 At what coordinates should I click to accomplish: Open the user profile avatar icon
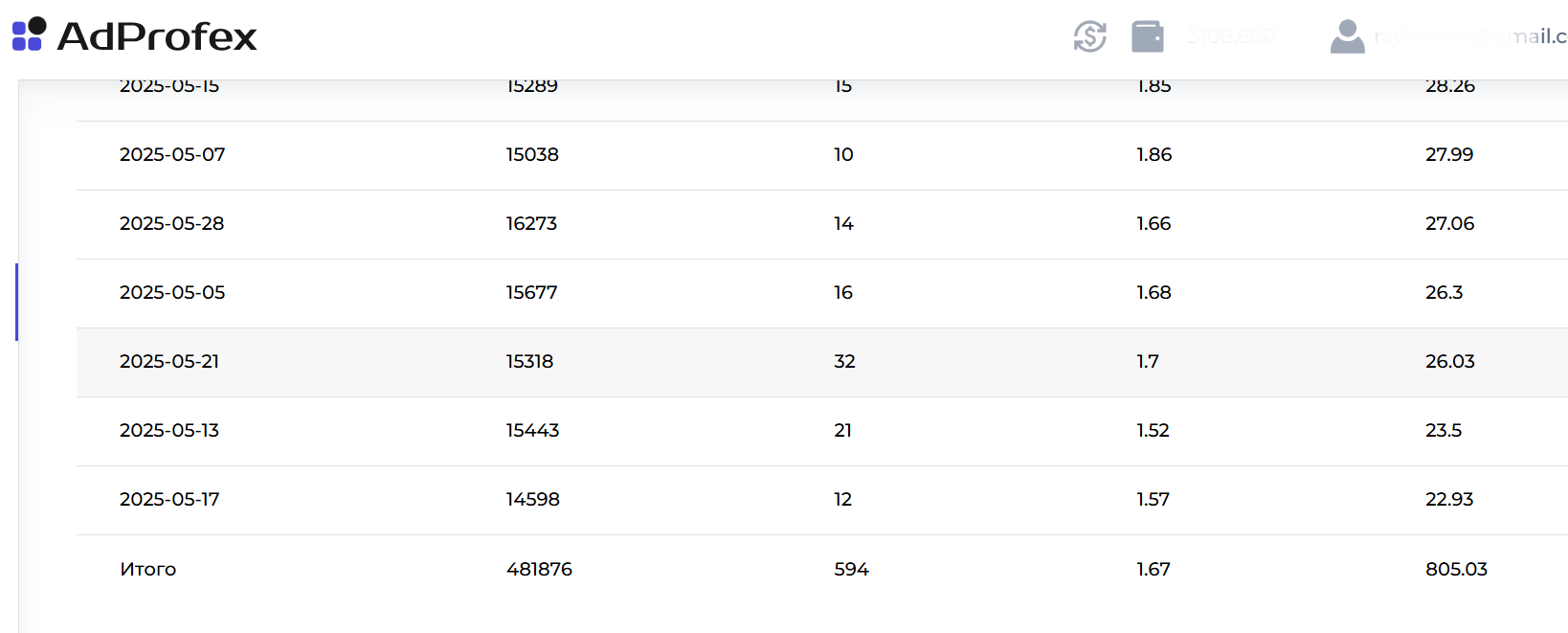point(1347,36)
